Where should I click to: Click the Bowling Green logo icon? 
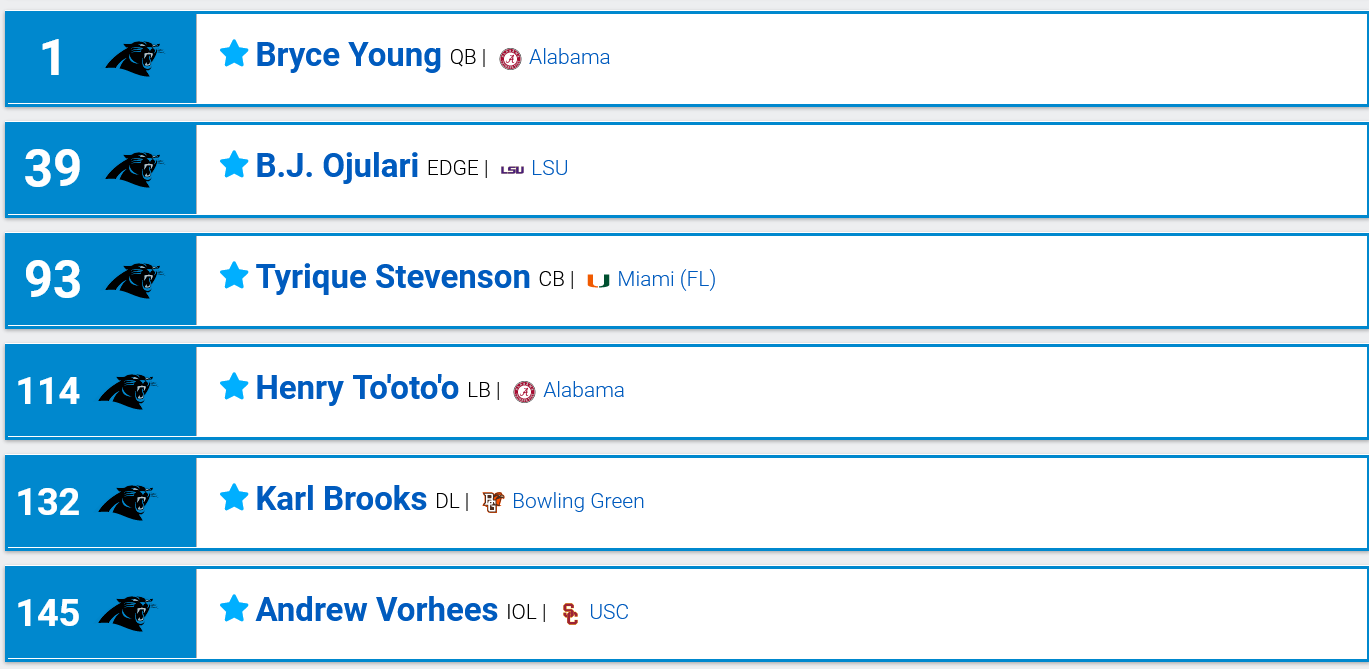point(492,502)
